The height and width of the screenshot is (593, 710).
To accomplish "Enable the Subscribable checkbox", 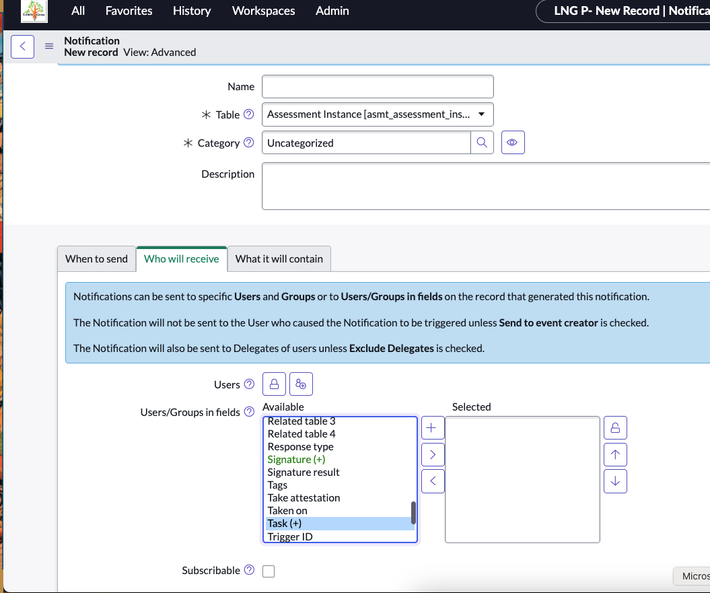I will [x=269, y=571].
